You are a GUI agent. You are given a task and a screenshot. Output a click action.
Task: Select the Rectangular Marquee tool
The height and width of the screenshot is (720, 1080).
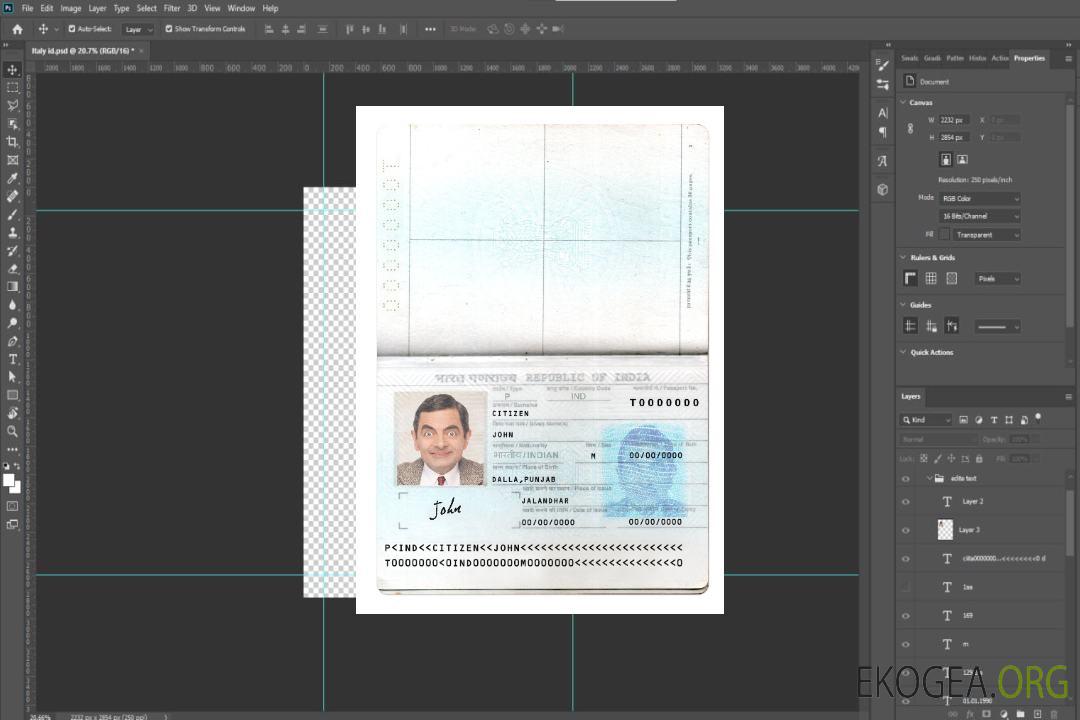coord(12,88)
